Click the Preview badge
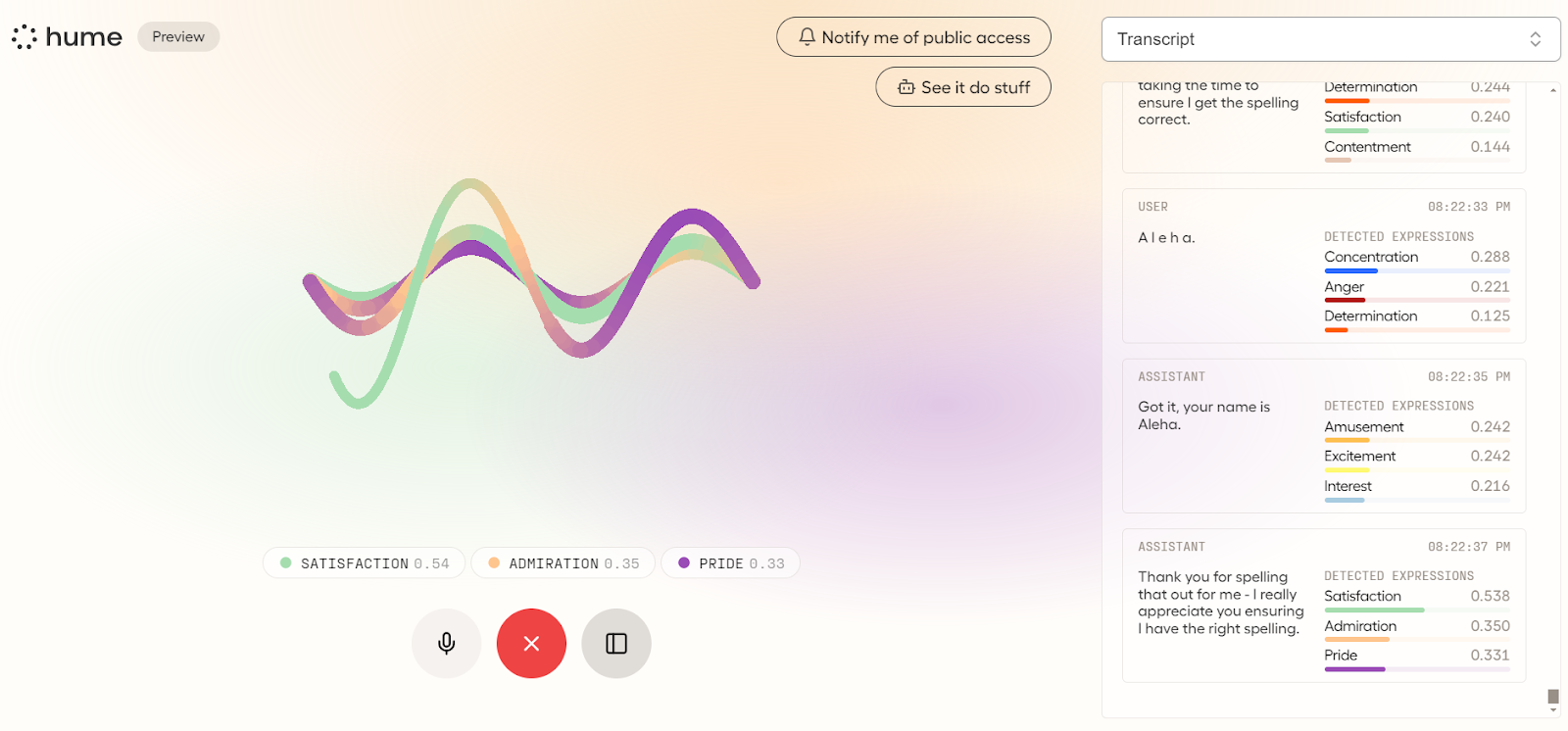The height and width of the screenshot is (731, 1568). [x=178, y=37]
